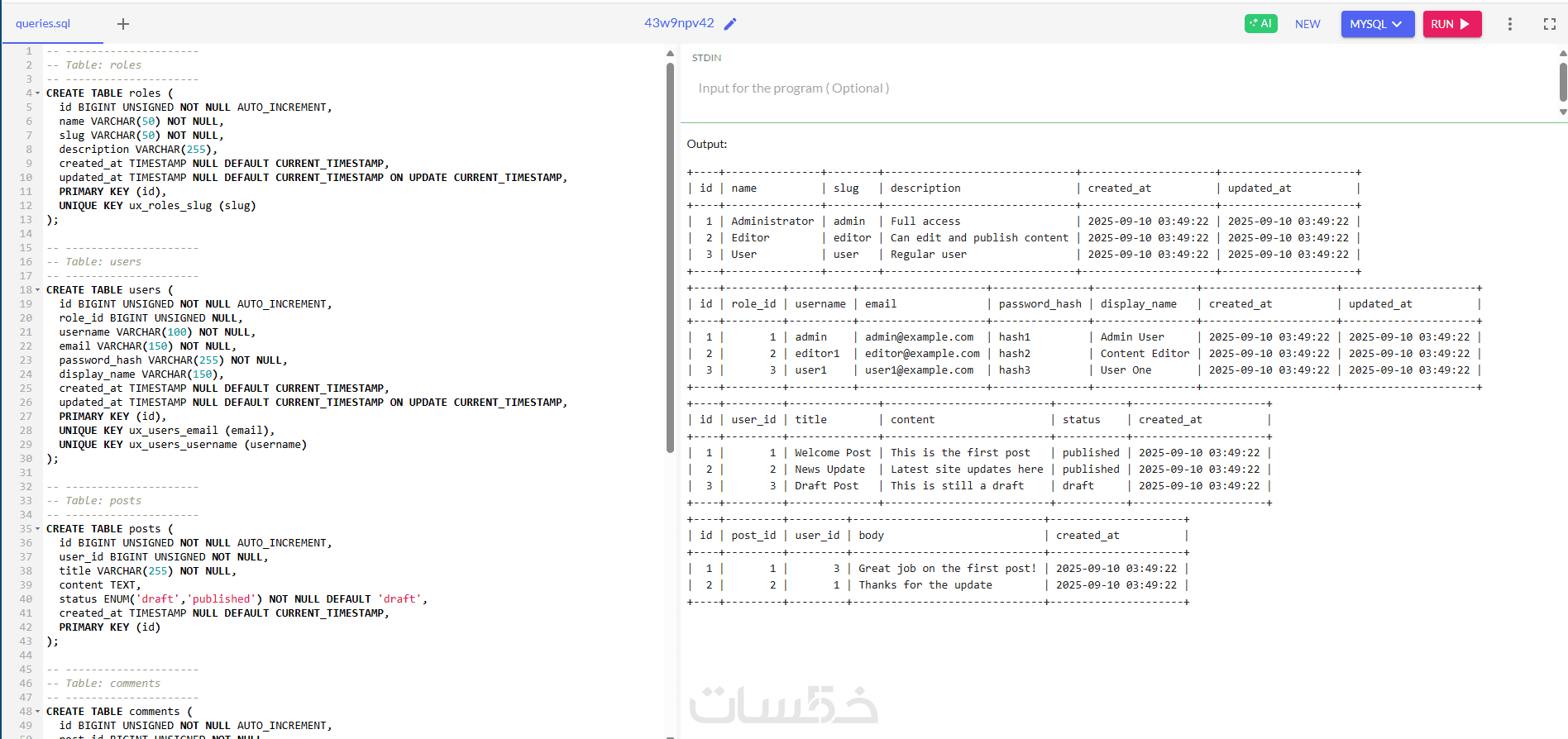Click the STDIN label
This screenshot has width=1568, height=739.
pyautogui.click(x=706, y=58)
